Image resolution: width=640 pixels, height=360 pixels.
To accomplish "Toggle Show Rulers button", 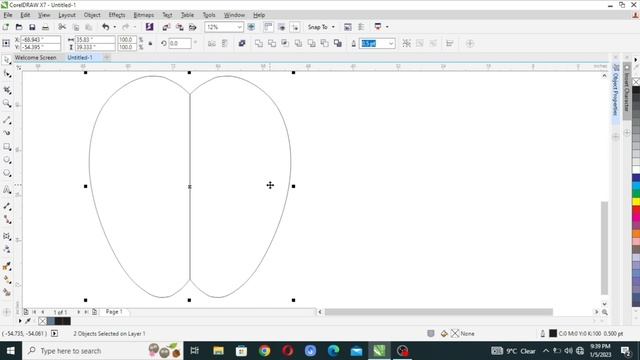I will (268, 27).
